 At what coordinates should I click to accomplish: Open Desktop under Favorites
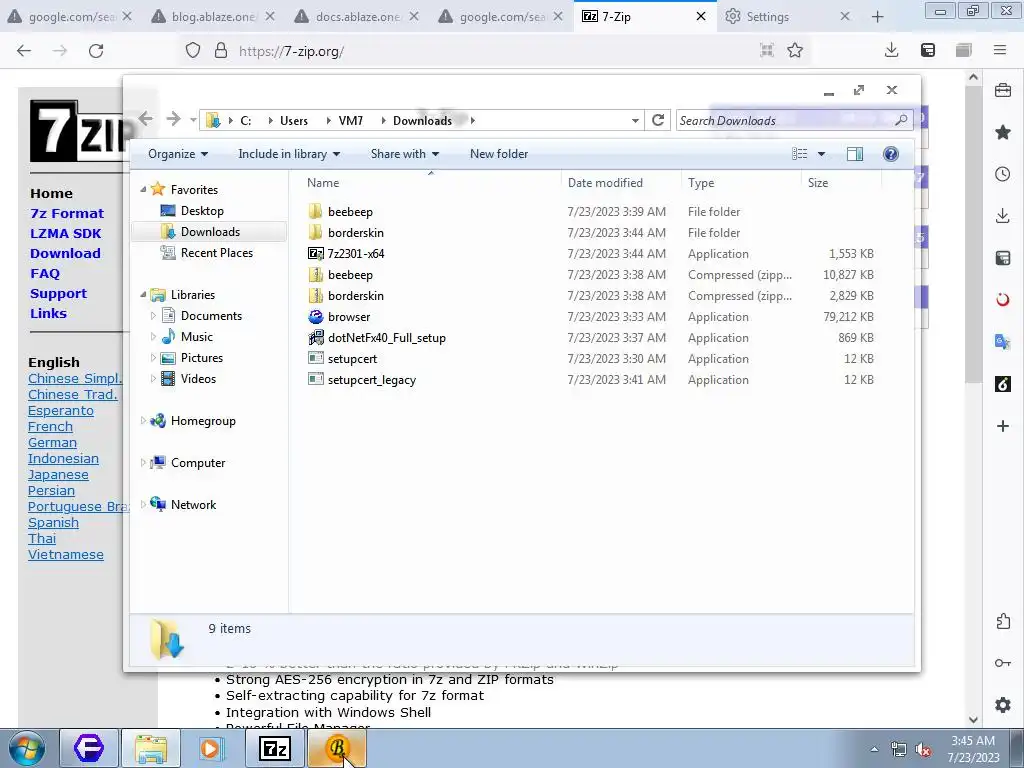coord(202,211)
